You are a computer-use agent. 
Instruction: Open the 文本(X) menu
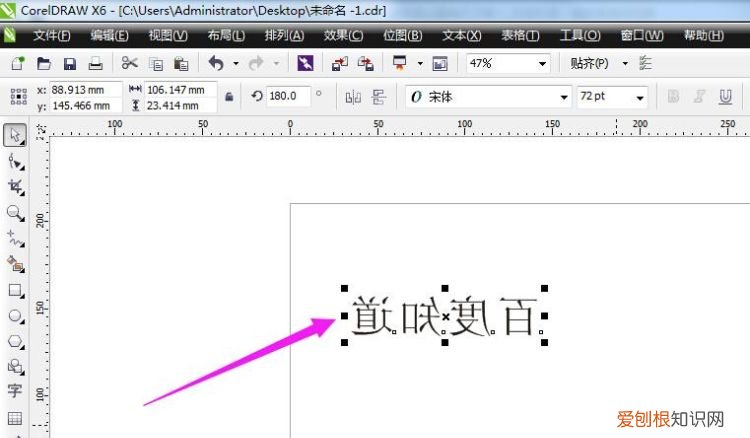462,35
